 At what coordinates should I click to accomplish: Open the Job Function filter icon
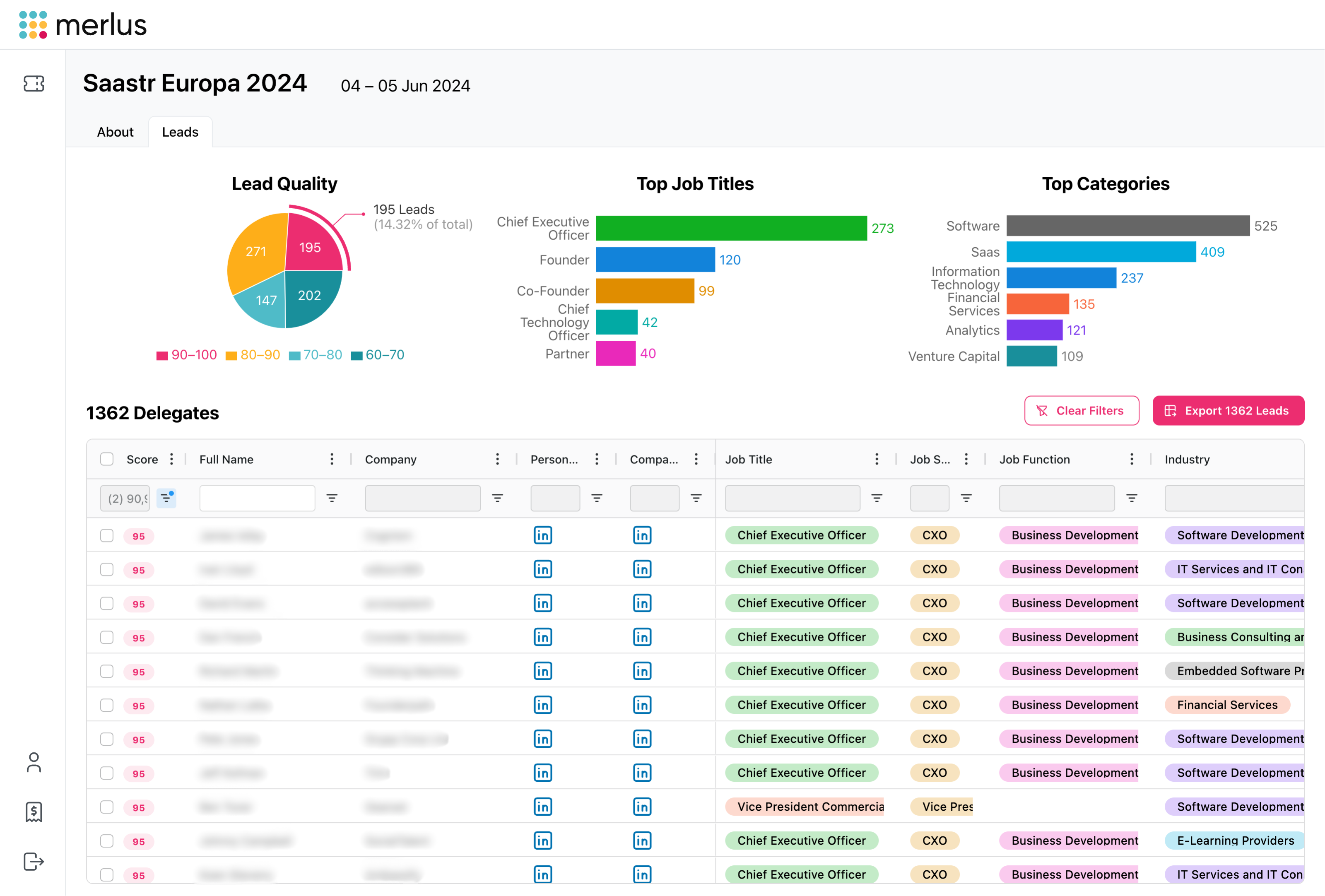coord(1132,498)
